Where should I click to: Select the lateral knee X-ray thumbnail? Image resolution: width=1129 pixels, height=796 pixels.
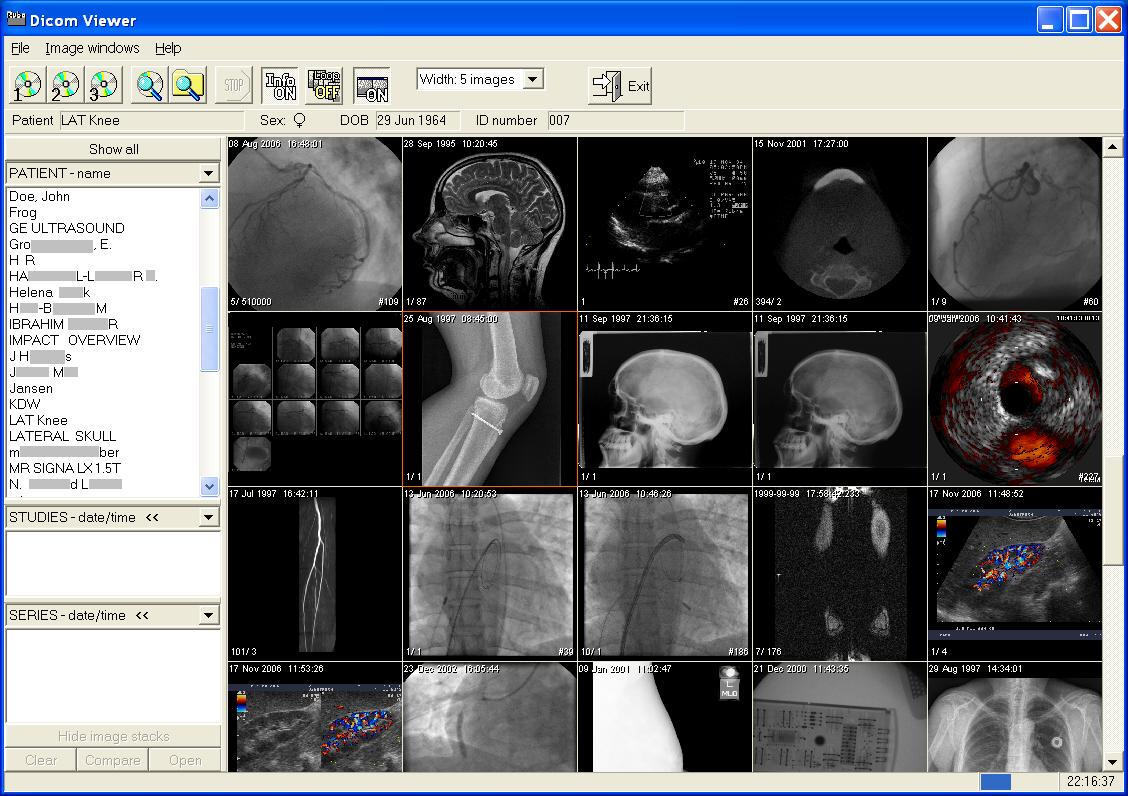[x=490, y=399]
